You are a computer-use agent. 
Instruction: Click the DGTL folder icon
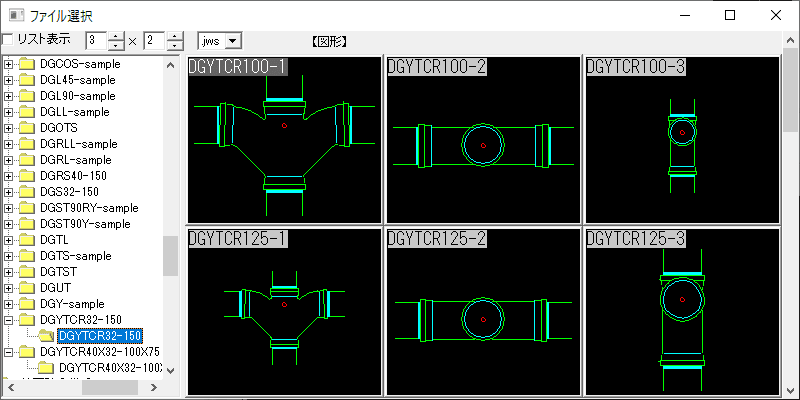click(27, 240)
